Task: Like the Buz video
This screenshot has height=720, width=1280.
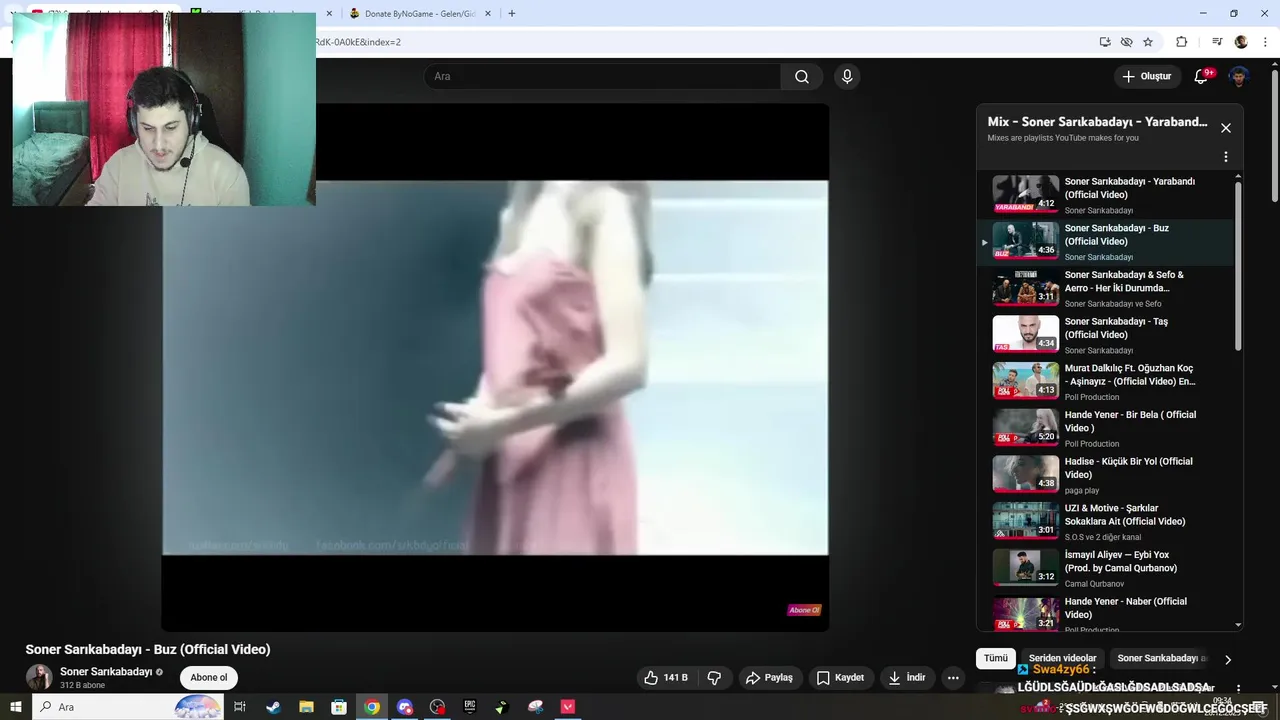Action: (665, 678)
